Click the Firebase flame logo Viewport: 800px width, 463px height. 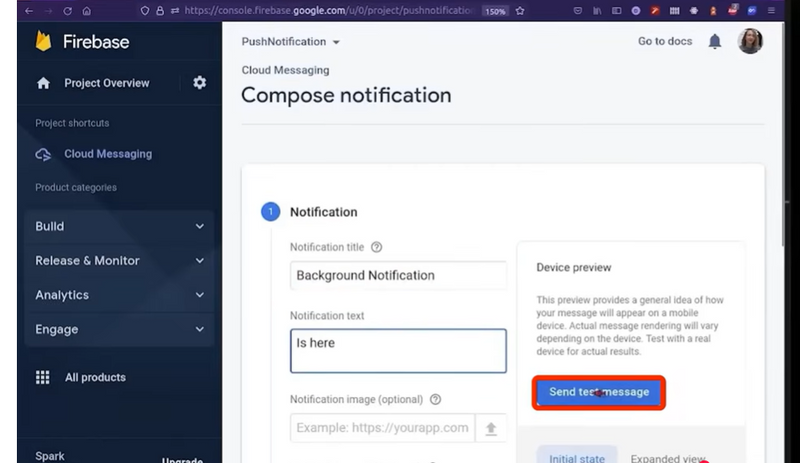[43, 42]
